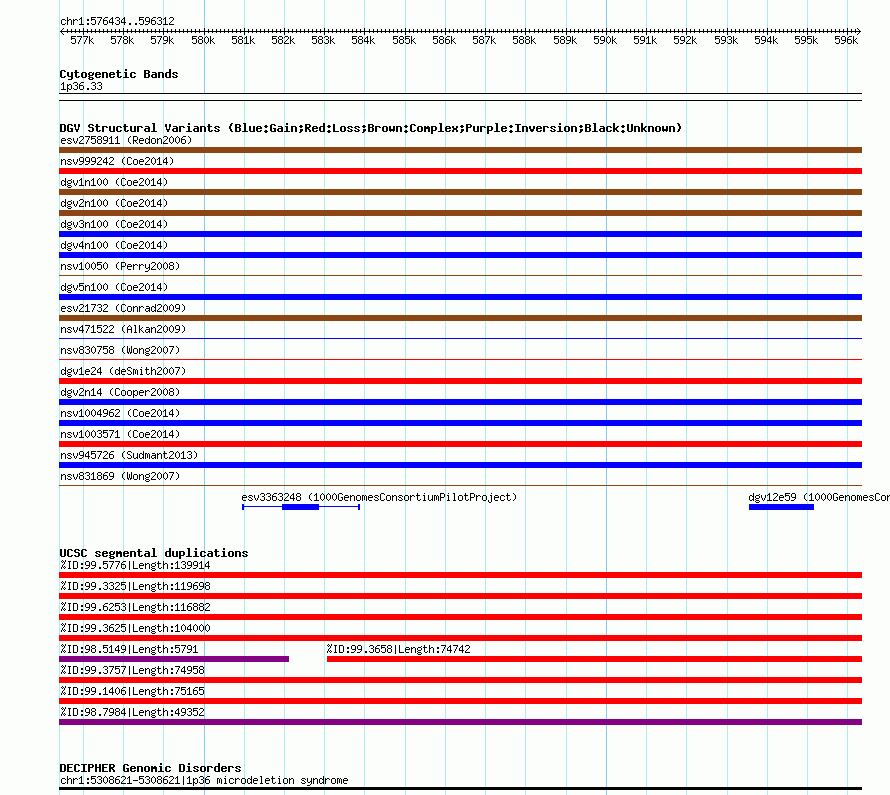This screenshot has height=795, width=890.
Task: Open variant dgv2n100 (Coe2014)
Action: tap(114, 203)
